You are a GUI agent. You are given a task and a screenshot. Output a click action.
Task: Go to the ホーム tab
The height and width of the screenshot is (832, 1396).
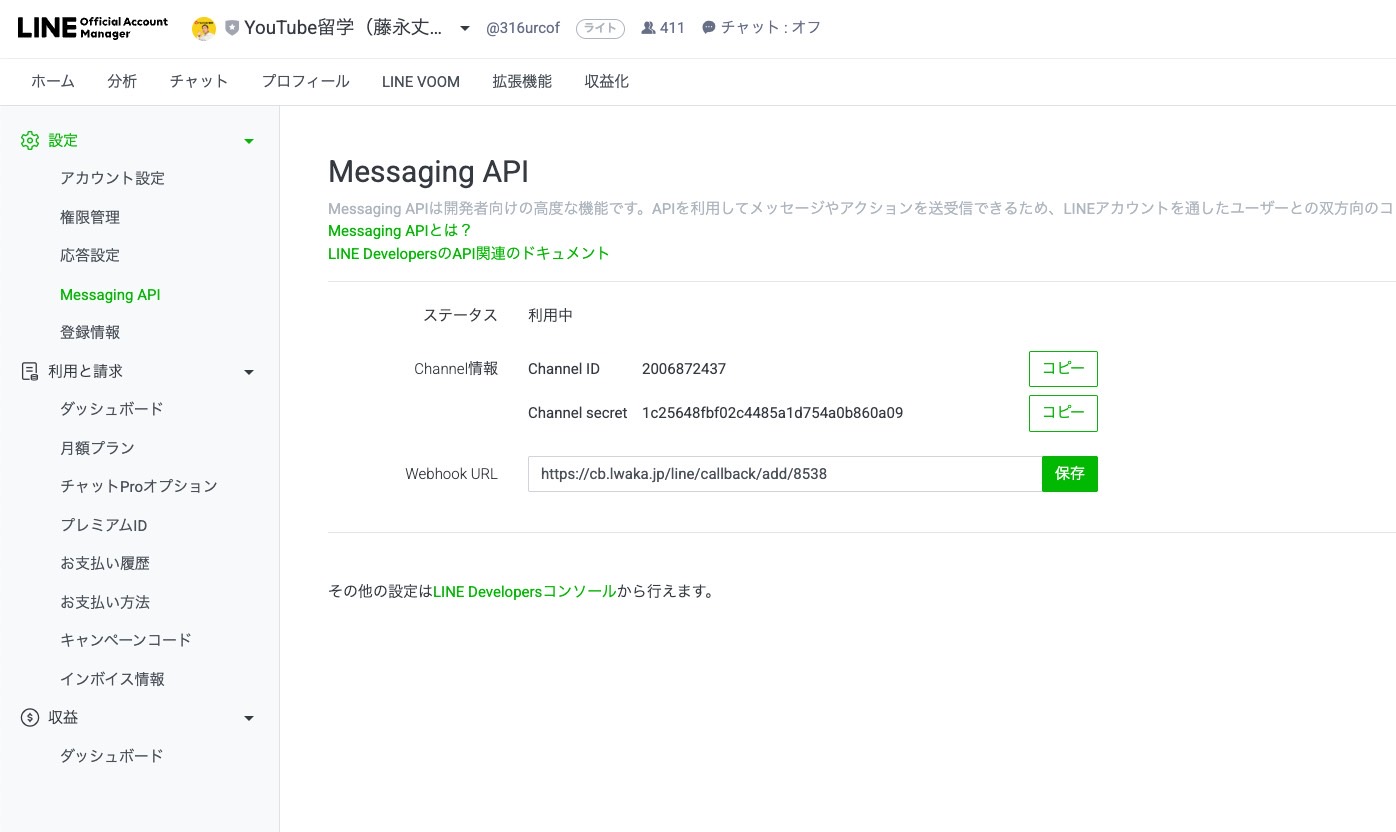point(53,82)
